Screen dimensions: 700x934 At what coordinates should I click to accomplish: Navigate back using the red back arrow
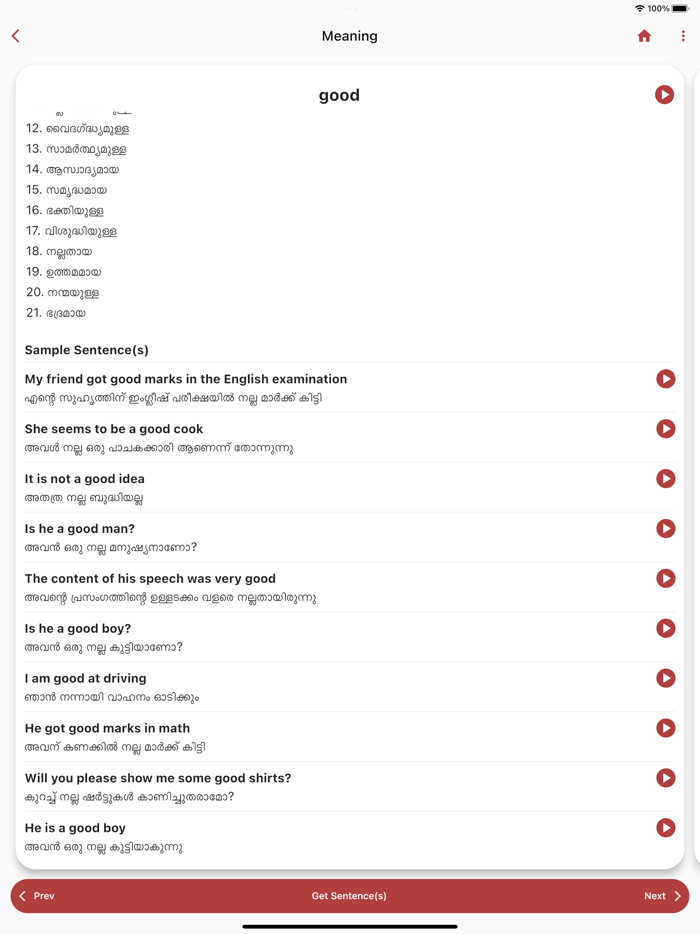coord(16,36)
